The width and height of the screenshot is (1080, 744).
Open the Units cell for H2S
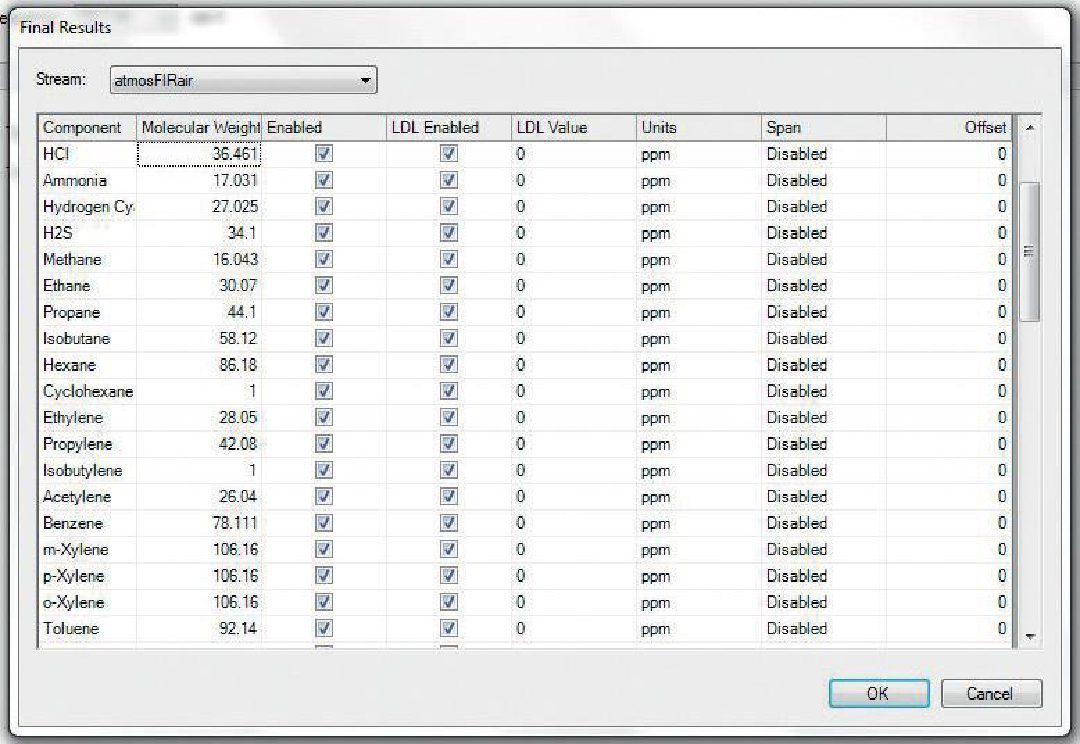pyautogui.click(x=696, y=233)
